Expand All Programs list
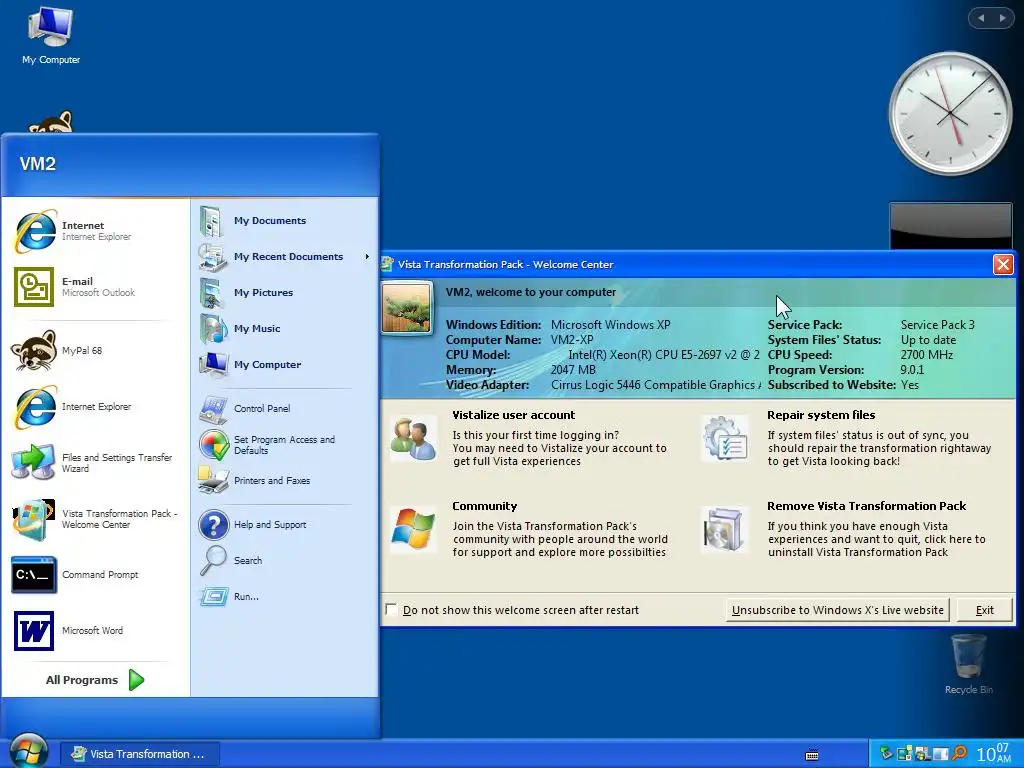This screenshot has width=1024, height=768. pos(95,680)
